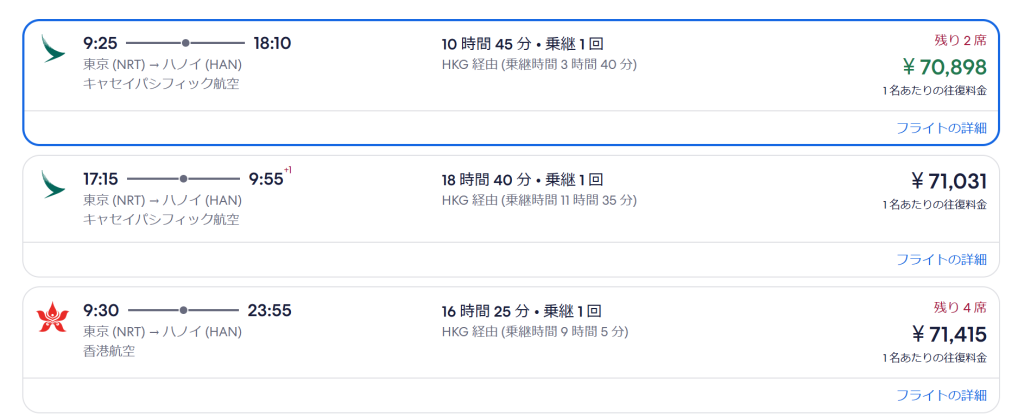This screenshot has width=1024, height=415.
Task: Open フライトの詳細 for Hong Kong Airlines flight
Action: 940,394
